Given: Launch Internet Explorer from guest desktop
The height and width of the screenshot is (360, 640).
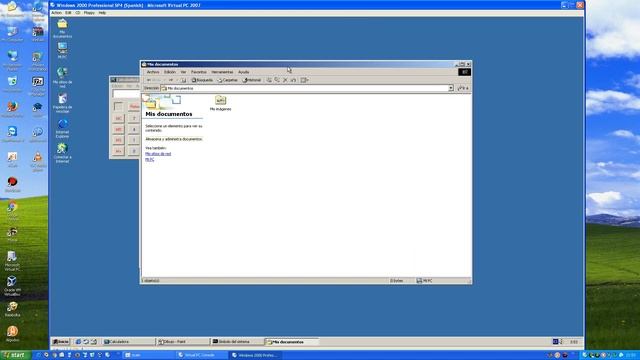Looking at the screenshot, I should click(62, 128).
